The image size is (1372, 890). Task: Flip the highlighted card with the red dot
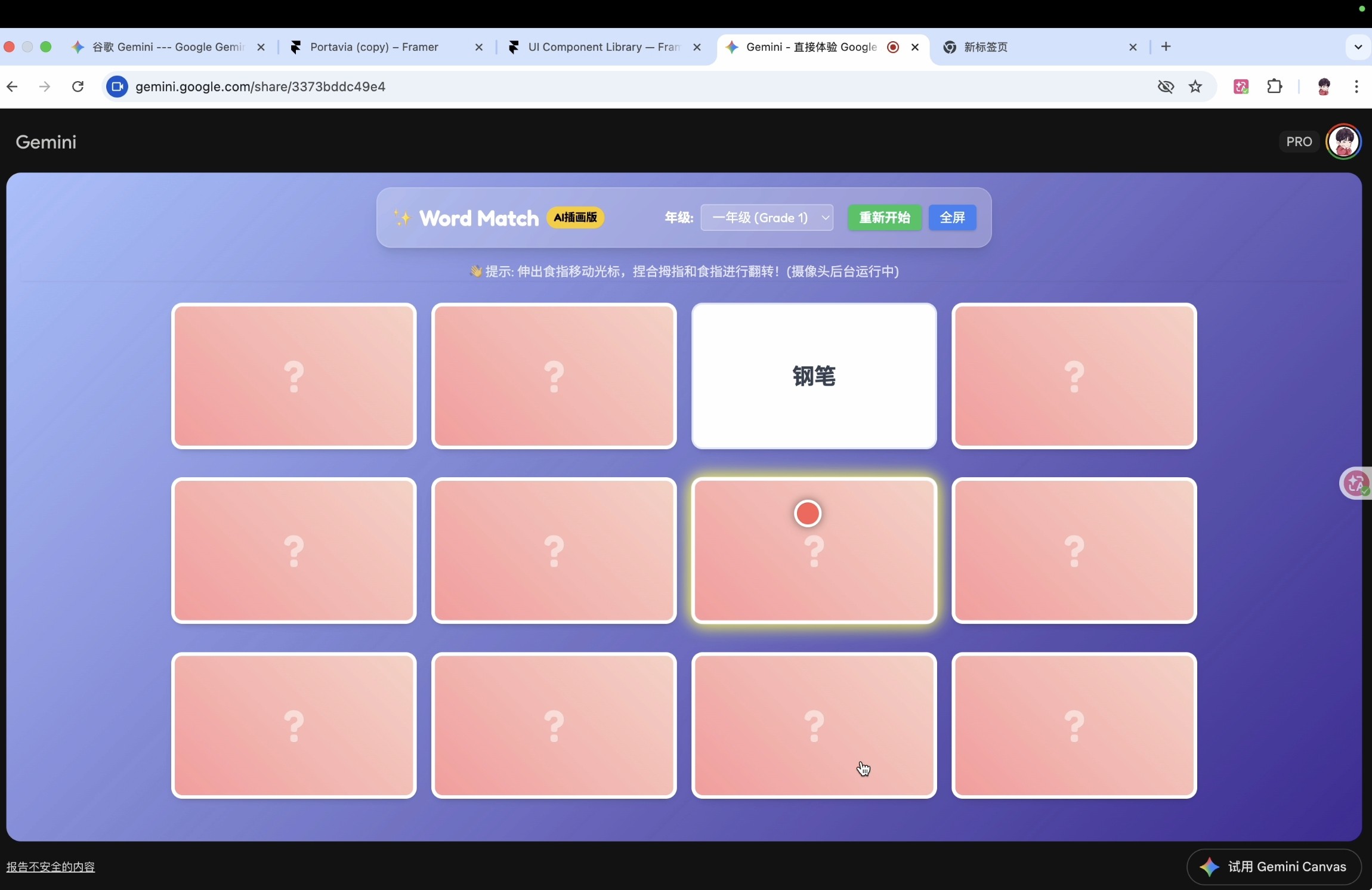[x=814, y=551]
